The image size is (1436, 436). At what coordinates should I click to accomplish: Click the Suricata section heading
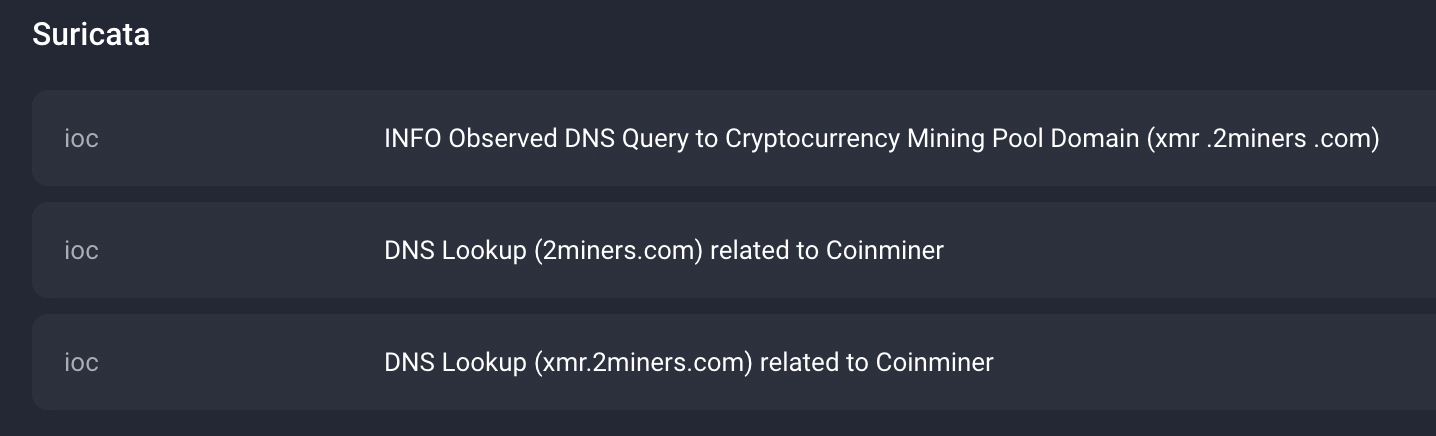(x=91, y=34)
